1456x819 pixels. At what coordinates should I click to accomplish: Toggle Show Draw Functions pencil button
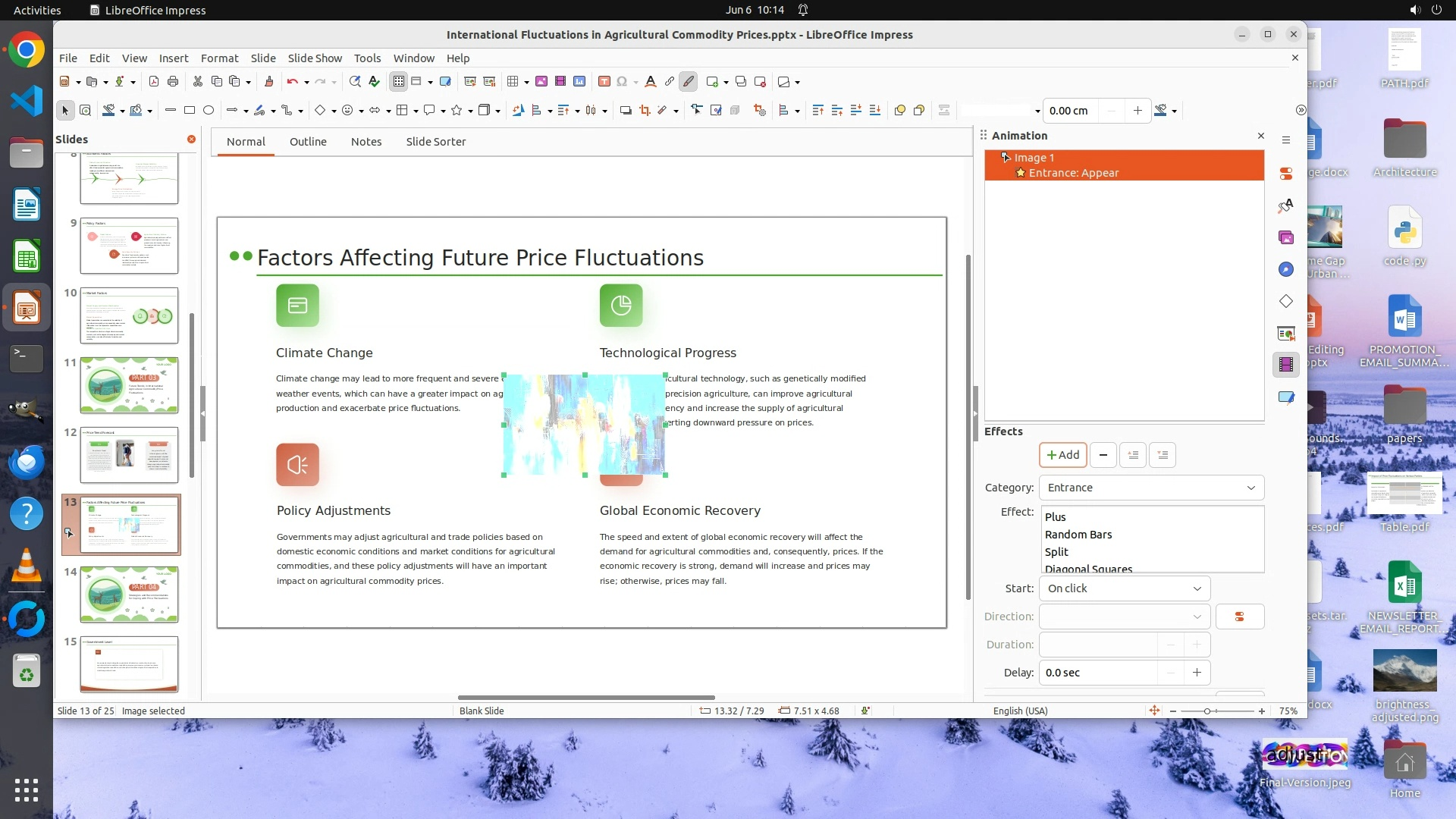click(688, 82)
